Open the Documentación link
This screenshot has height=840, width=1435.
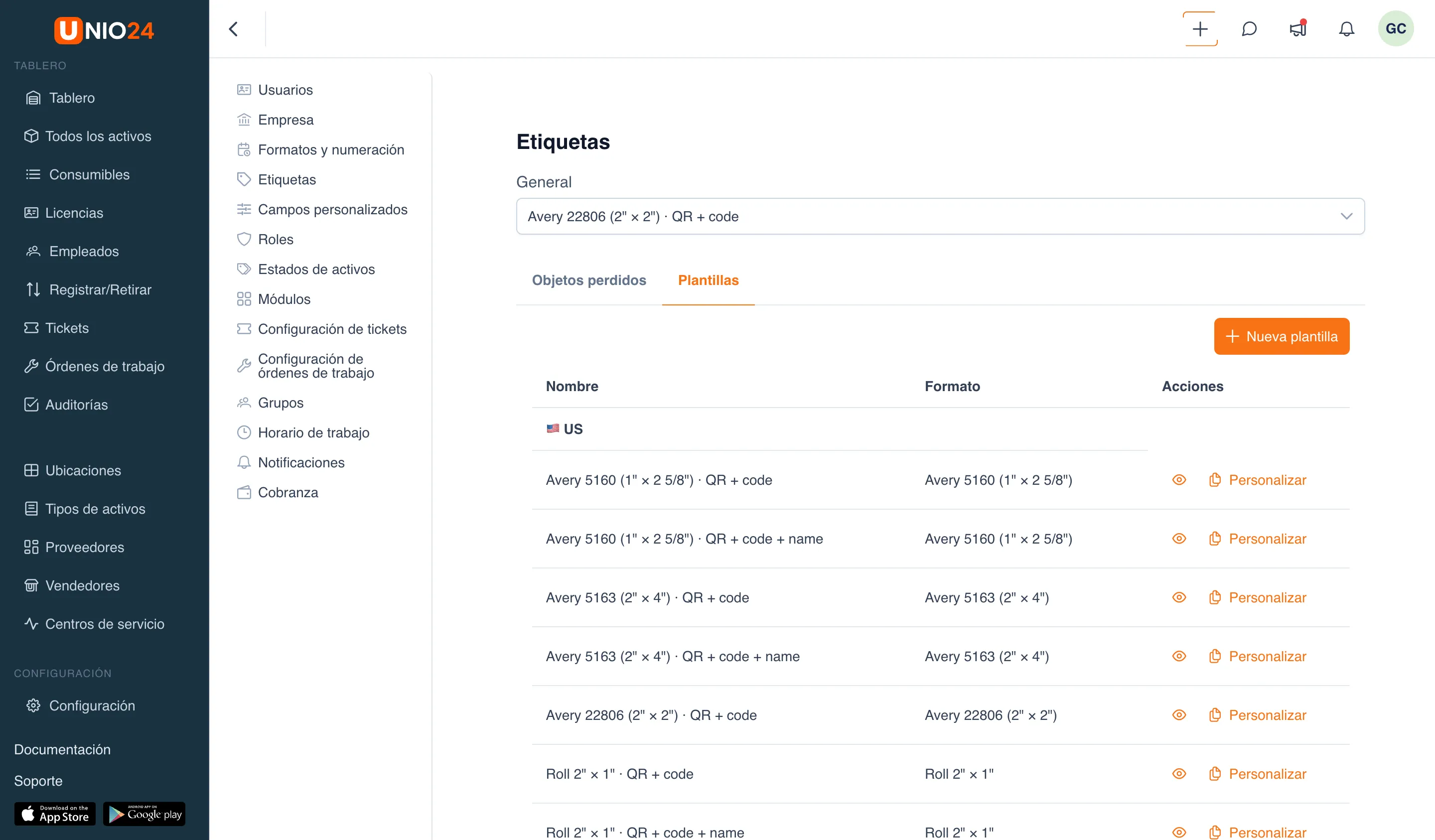pos(62,749)
